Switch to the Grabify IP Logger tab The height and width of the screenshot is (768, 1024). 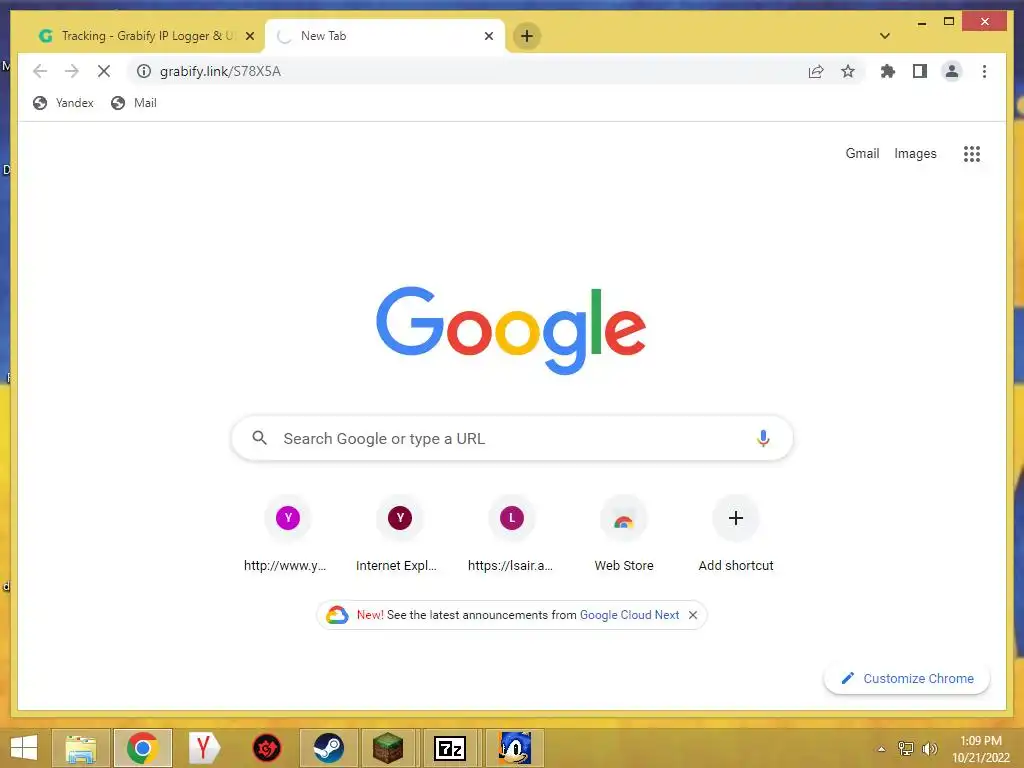145,36
